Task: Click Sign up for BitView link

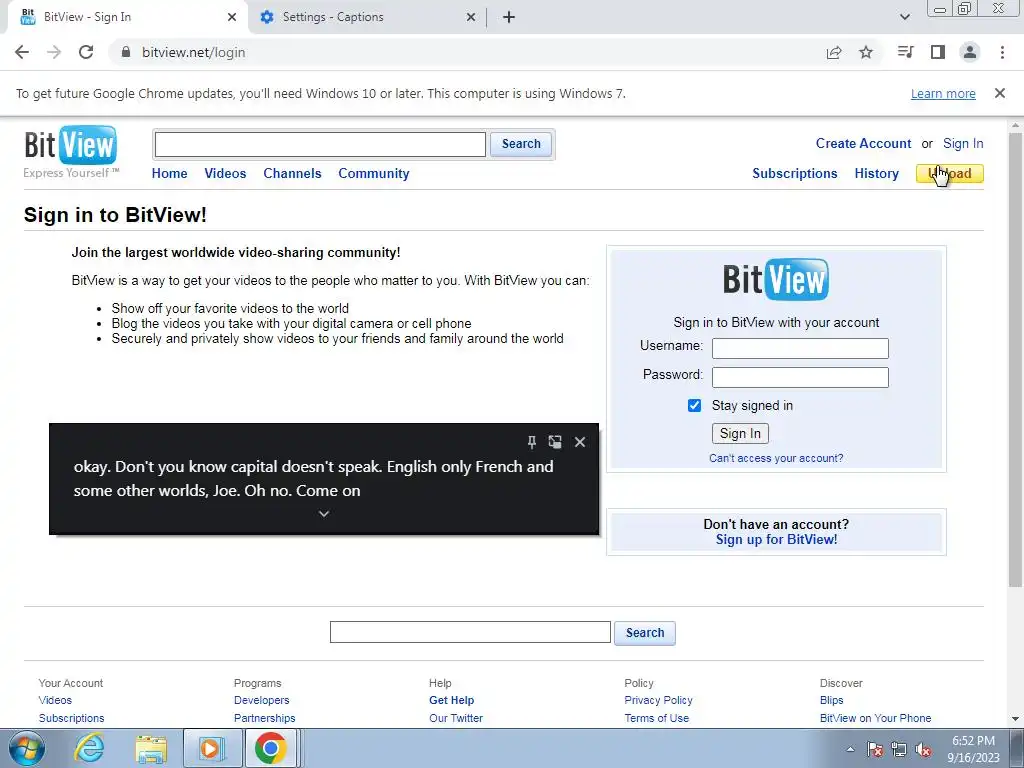Action: (776, 539)
